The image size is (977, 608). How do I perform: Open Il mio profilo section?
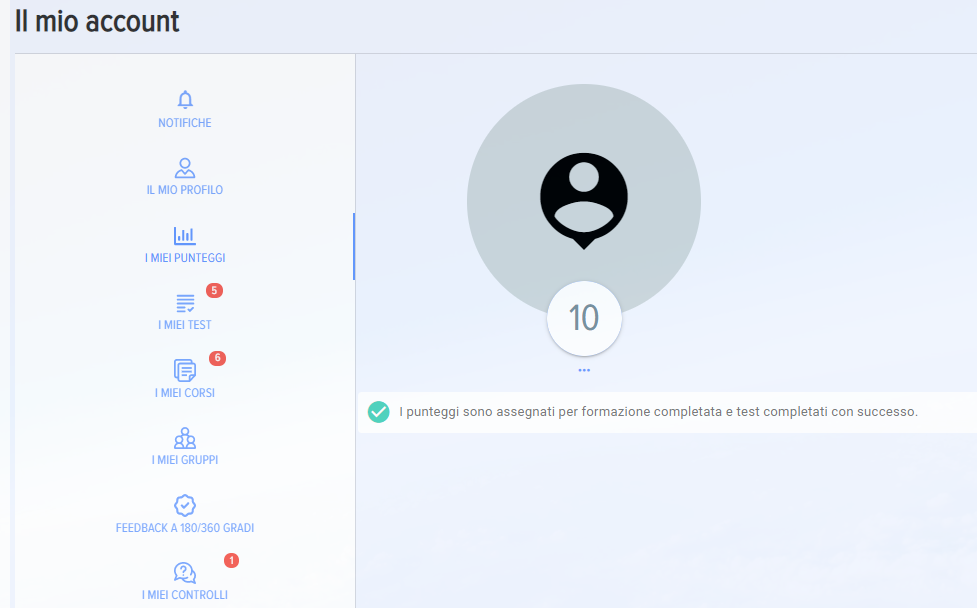(x=185, y=190)
